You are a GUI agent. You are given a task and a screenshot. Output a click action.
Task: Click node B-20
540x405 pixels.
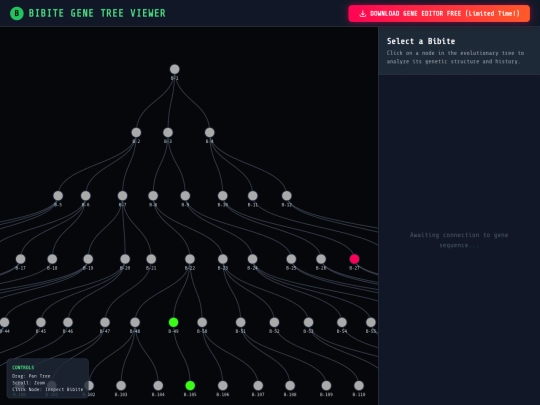125,259
